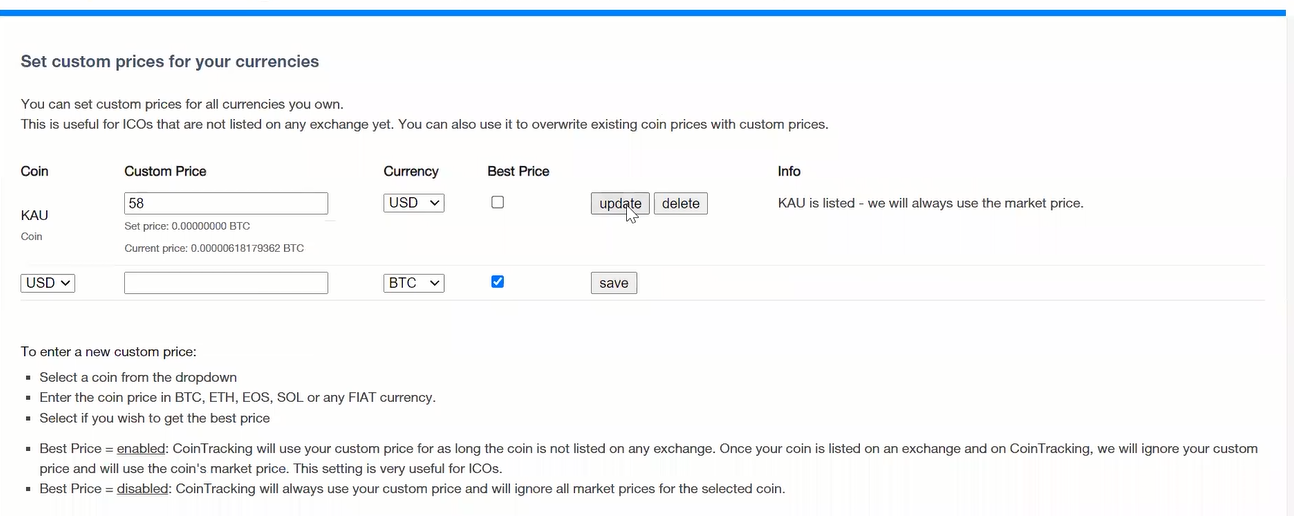Select the Custom Price column header
Screen dimensions: 1294x516
click(165, 171)
